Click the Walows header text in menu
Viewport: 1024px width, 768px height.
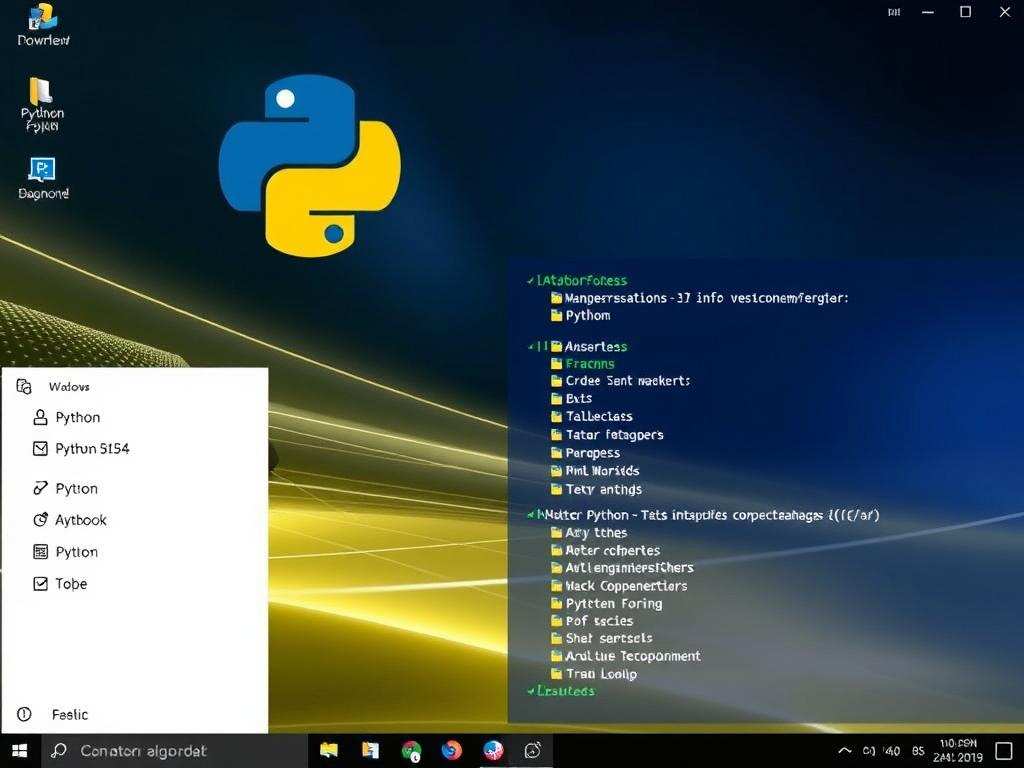click(x=69, y=387)
